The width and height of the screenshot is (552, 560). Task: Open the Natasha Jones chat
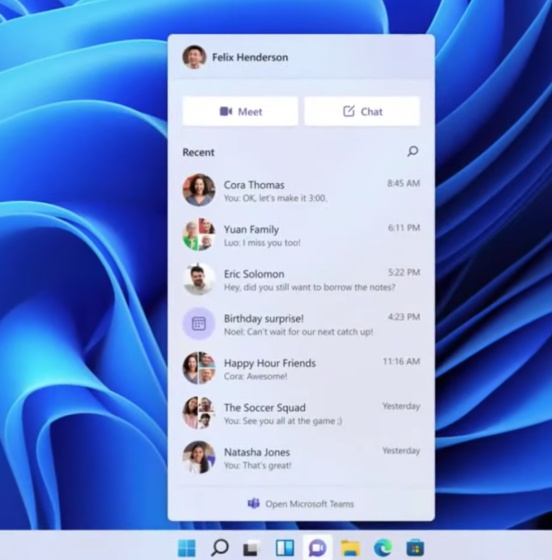click(x=301, y=458)
